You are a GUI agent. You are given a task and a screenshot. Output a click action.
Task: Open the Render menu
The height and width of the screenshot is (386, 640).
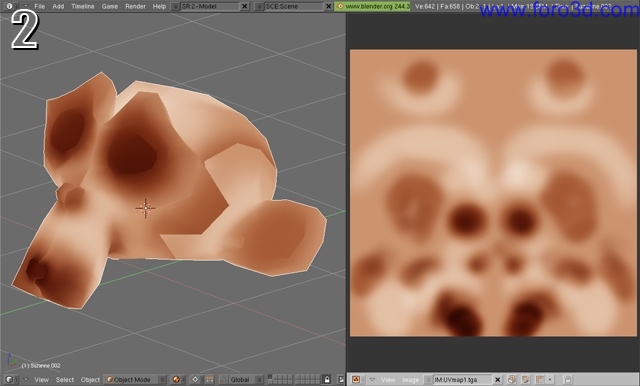[135, 6]
